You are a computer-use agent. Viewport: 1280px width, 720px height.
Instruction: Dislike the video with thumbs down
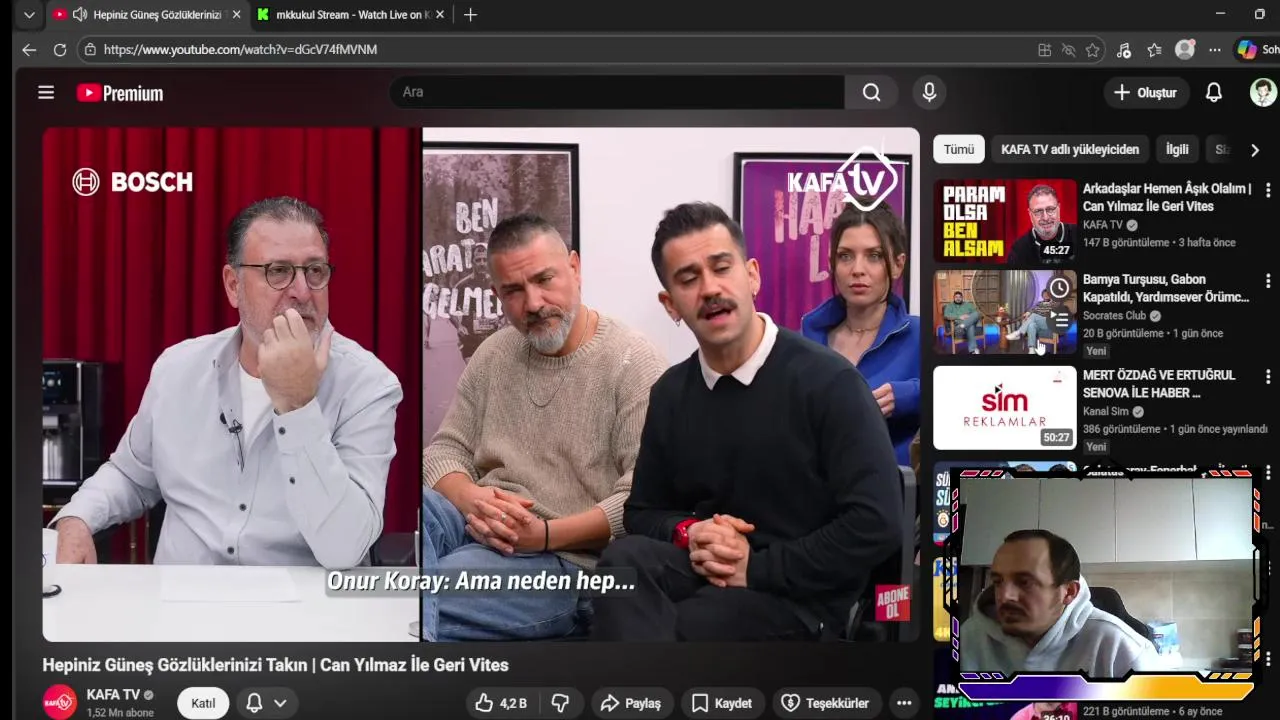click(561, 703)
